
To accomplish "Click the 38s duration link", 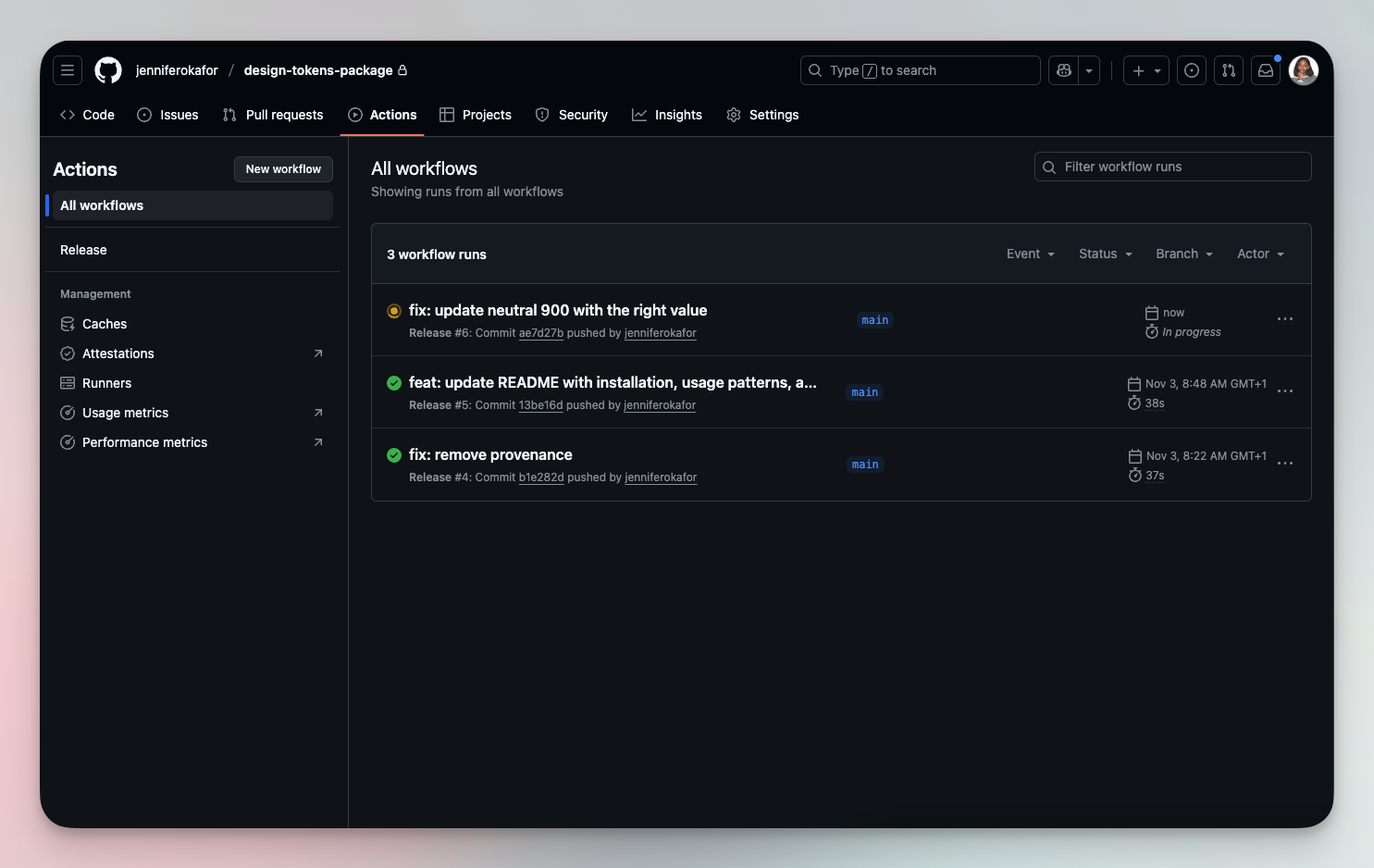I will tap(1155, 403).
